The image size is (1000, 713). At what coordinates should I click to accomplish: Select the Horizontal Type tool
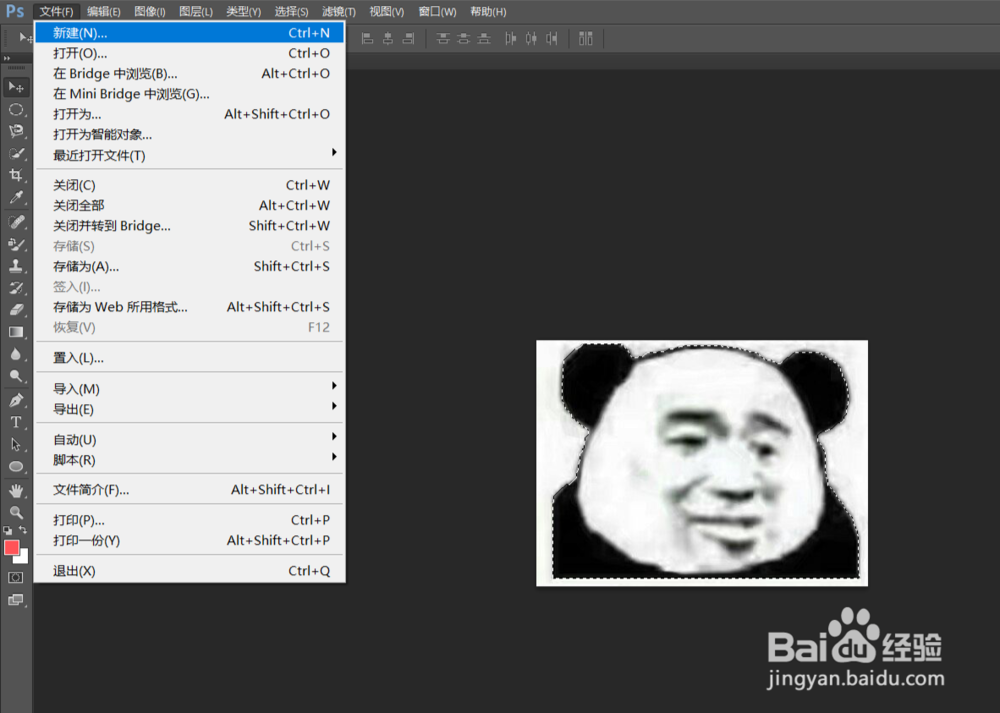click(16, 422)
